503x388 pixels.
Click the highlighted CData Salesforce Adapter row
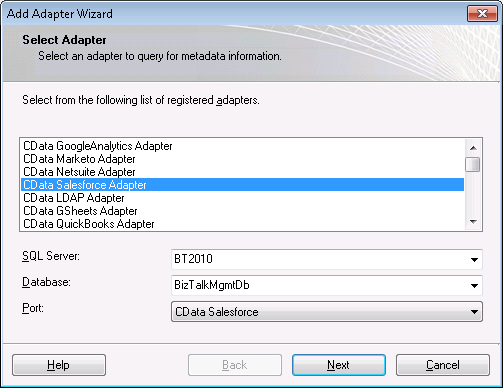(242, 185)
